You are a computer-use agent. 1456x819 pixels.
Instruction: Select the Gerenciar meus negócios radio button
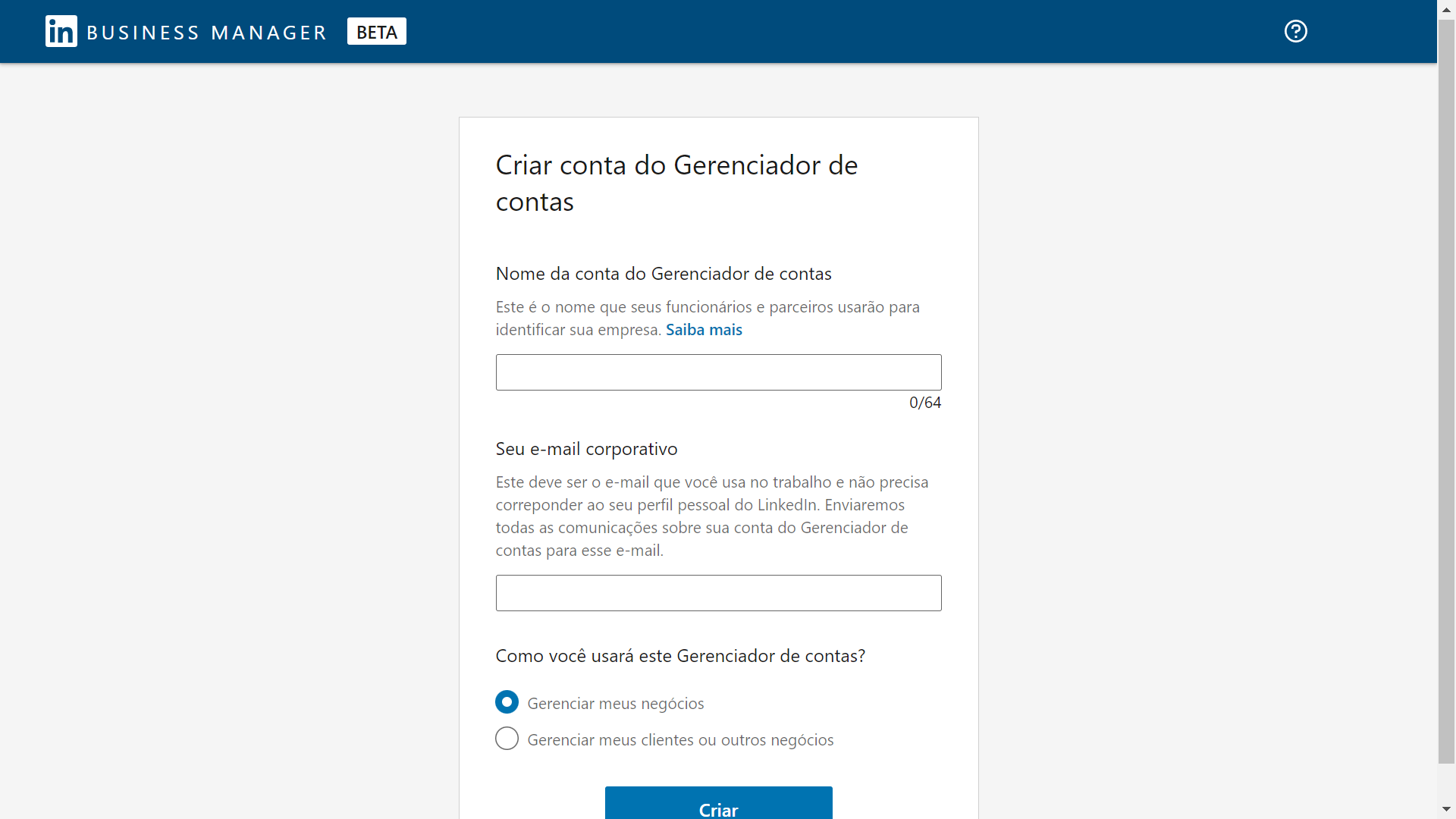[x=507, y=702]
